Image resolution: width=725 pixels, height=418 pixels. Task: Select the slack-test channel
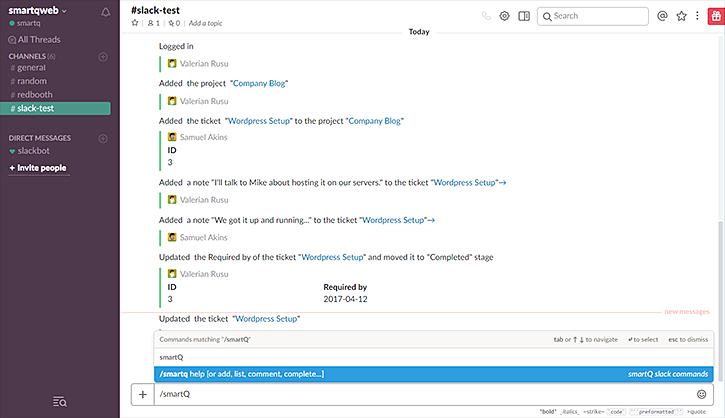55,108
